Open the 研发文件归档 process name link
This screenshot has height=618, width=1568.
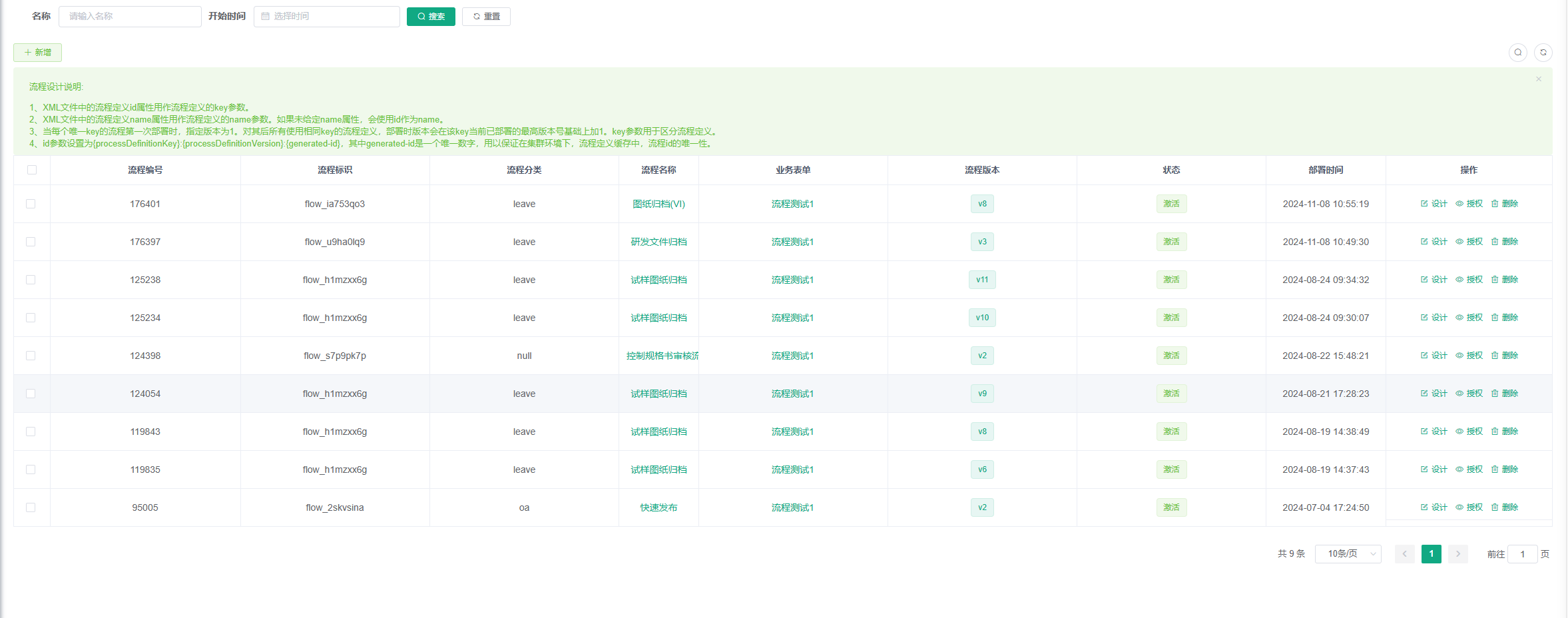click(658, 242)
